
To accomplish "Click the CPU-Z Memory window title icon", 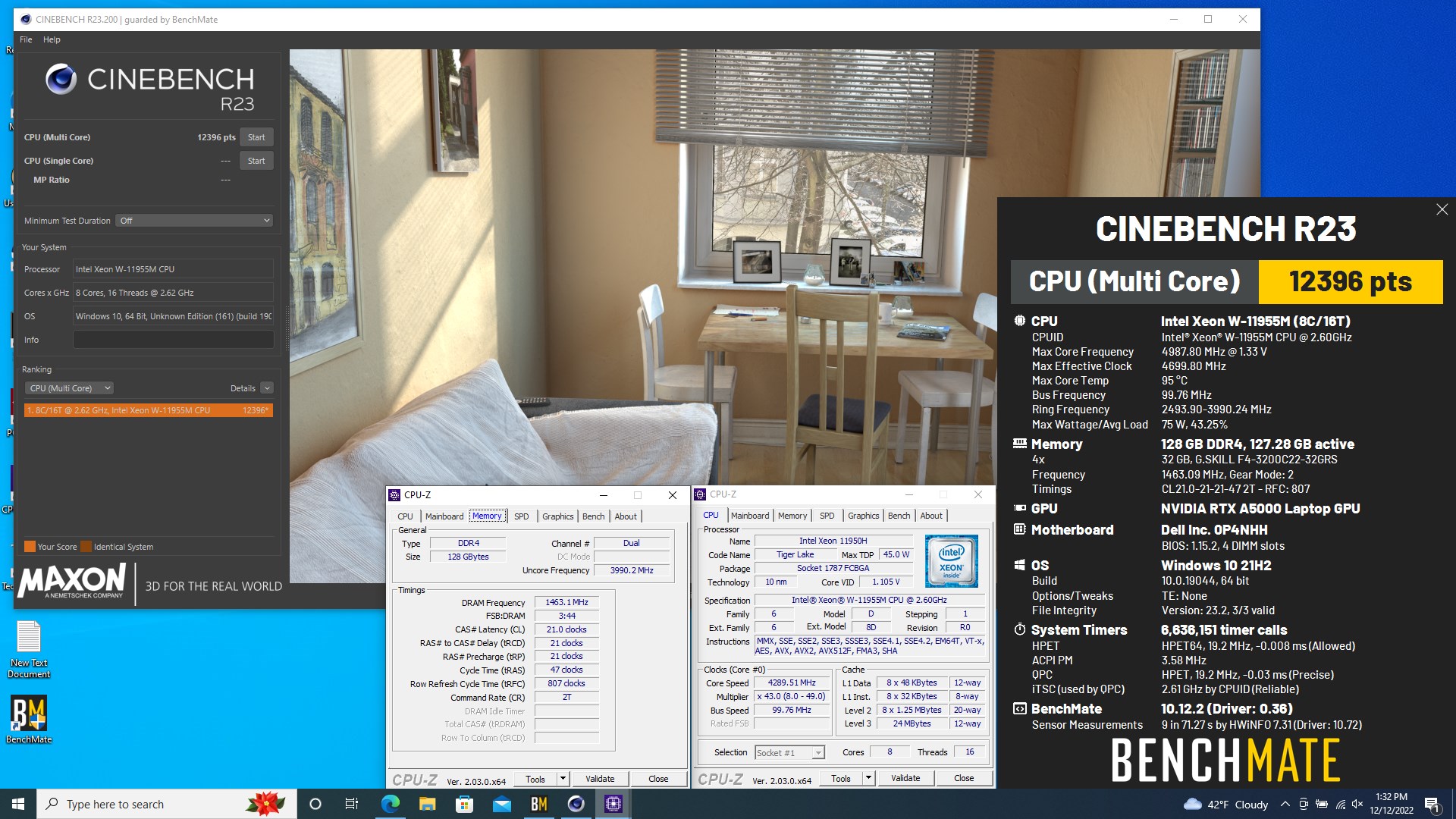I will (x=394, y=495).
